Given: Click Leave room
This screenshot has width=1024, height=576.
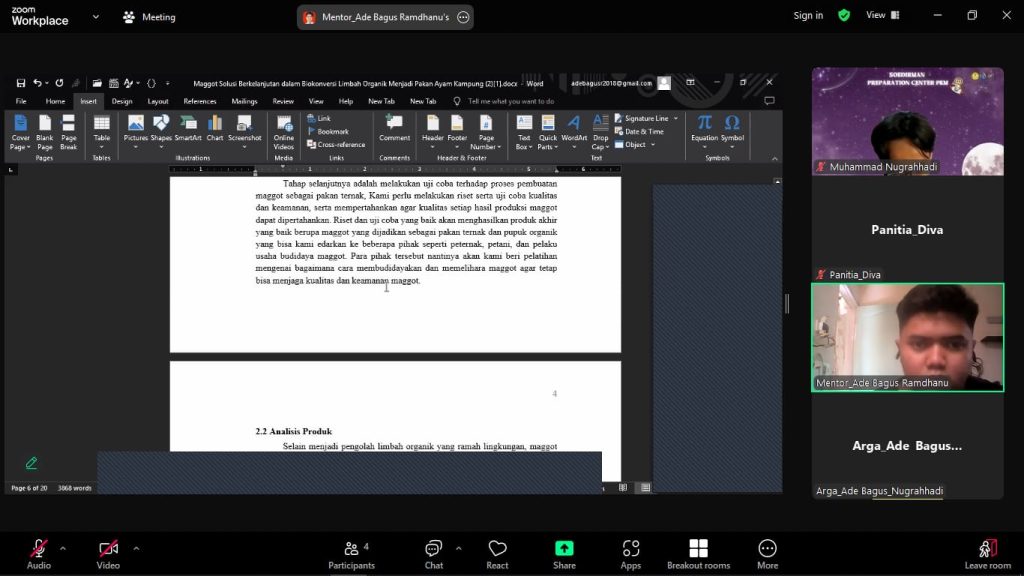Looking at the screenshot, I should [987, 551].
